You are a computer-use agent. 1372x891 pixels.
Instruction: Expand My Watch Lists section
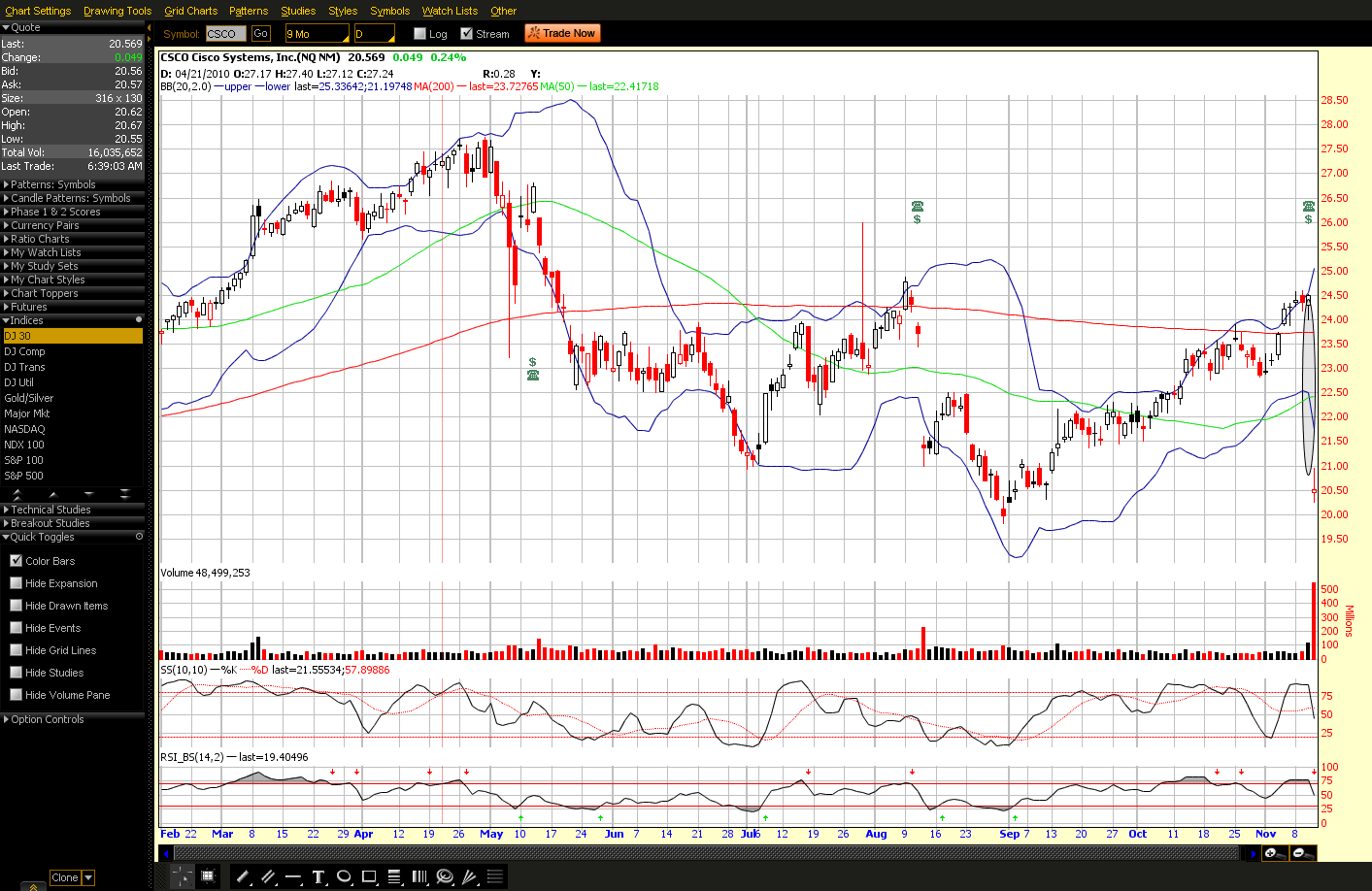pyautogui.click(x=72, y=252)
